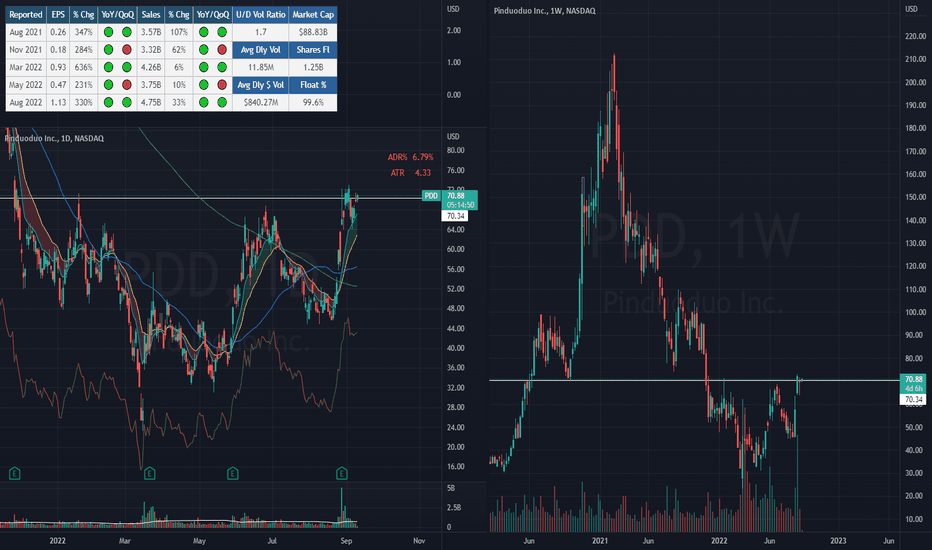The height and width of the screenshot is (550, 932).
Task: Click the '2.5B' volume axis label
Action: pos(454,508)
